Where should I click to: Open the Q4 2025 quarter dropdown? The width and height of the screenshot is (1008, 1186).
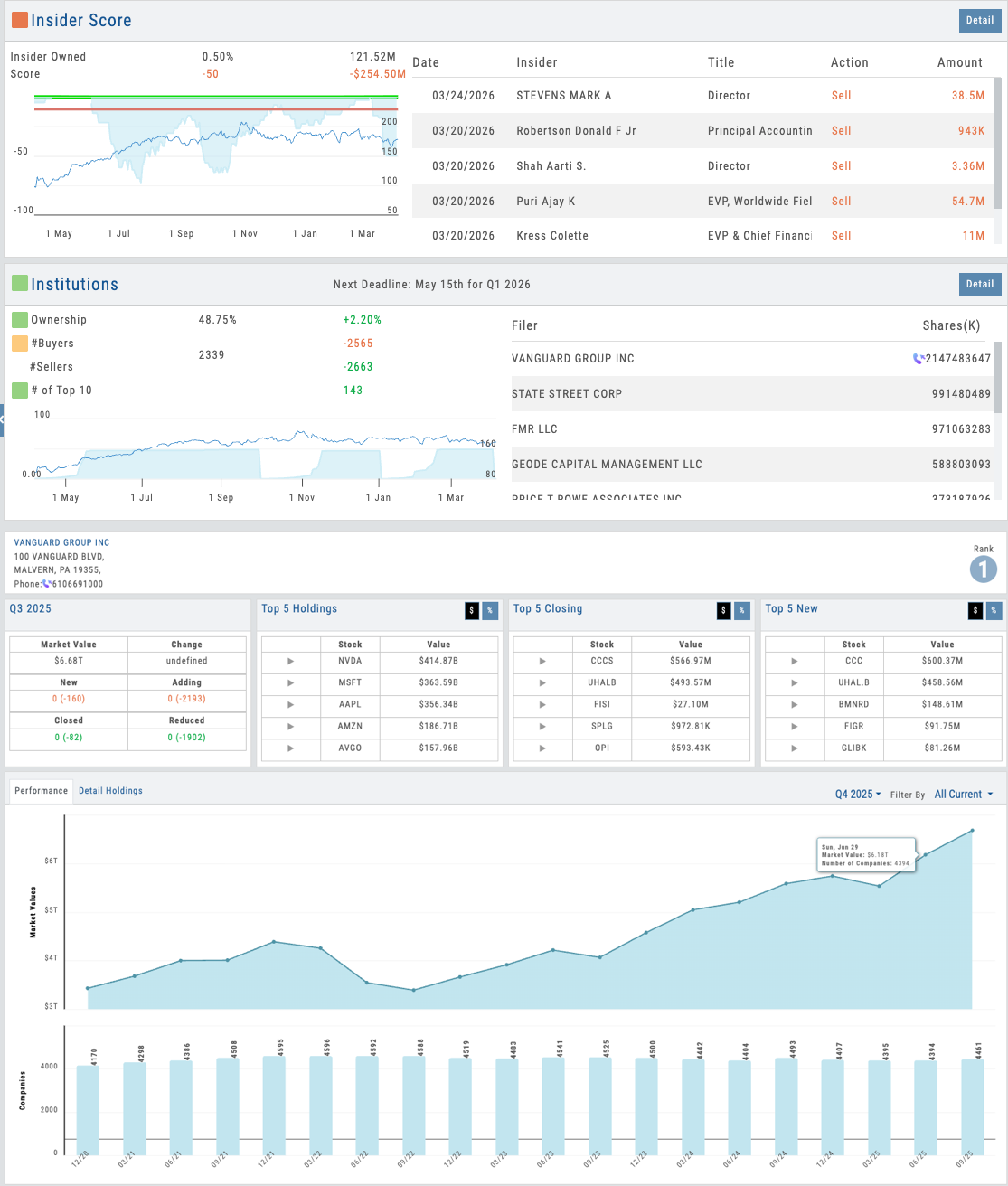pos(858,795)
